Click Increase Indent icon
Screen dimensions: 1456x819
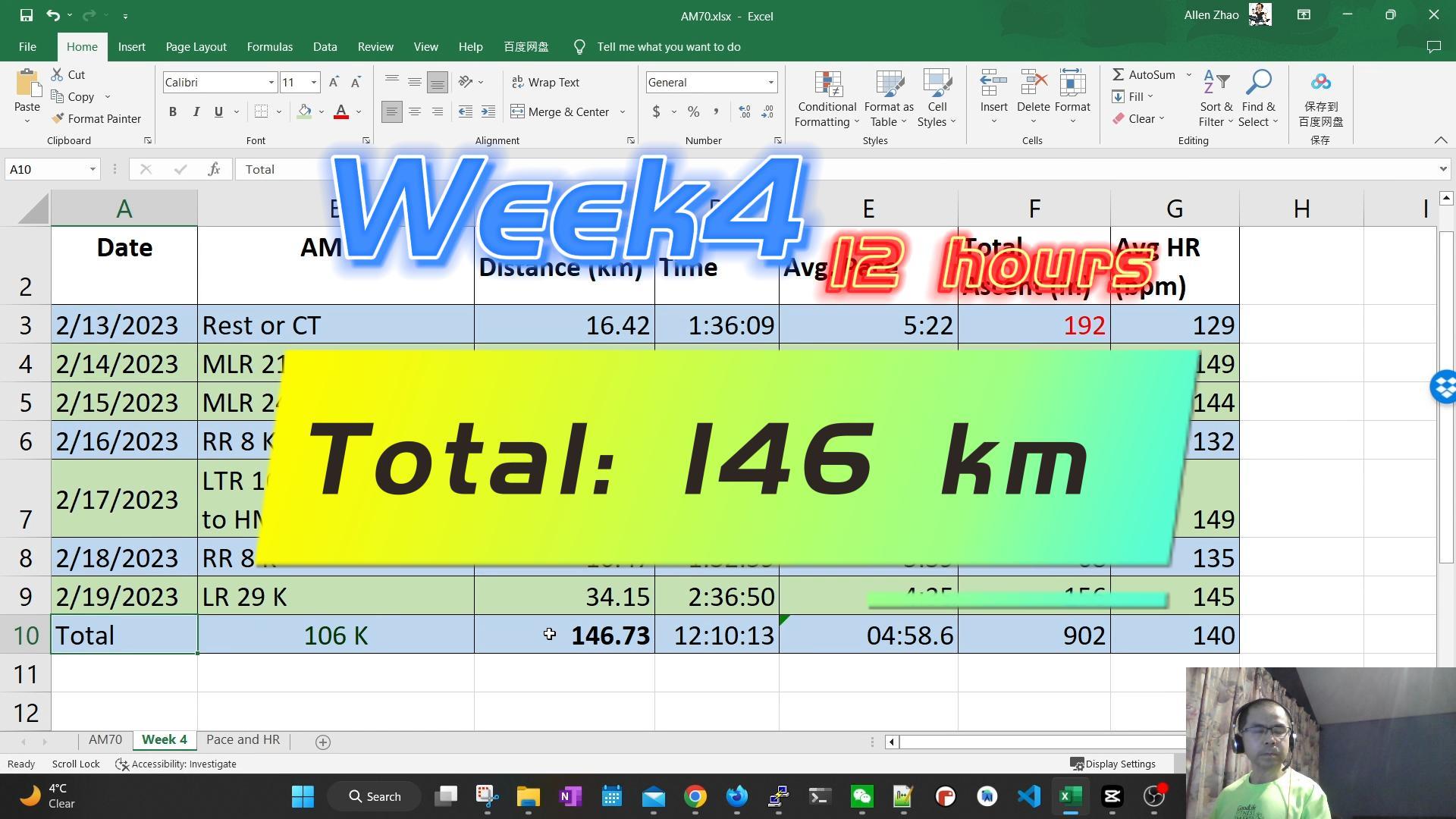click(x=488, y=111)
